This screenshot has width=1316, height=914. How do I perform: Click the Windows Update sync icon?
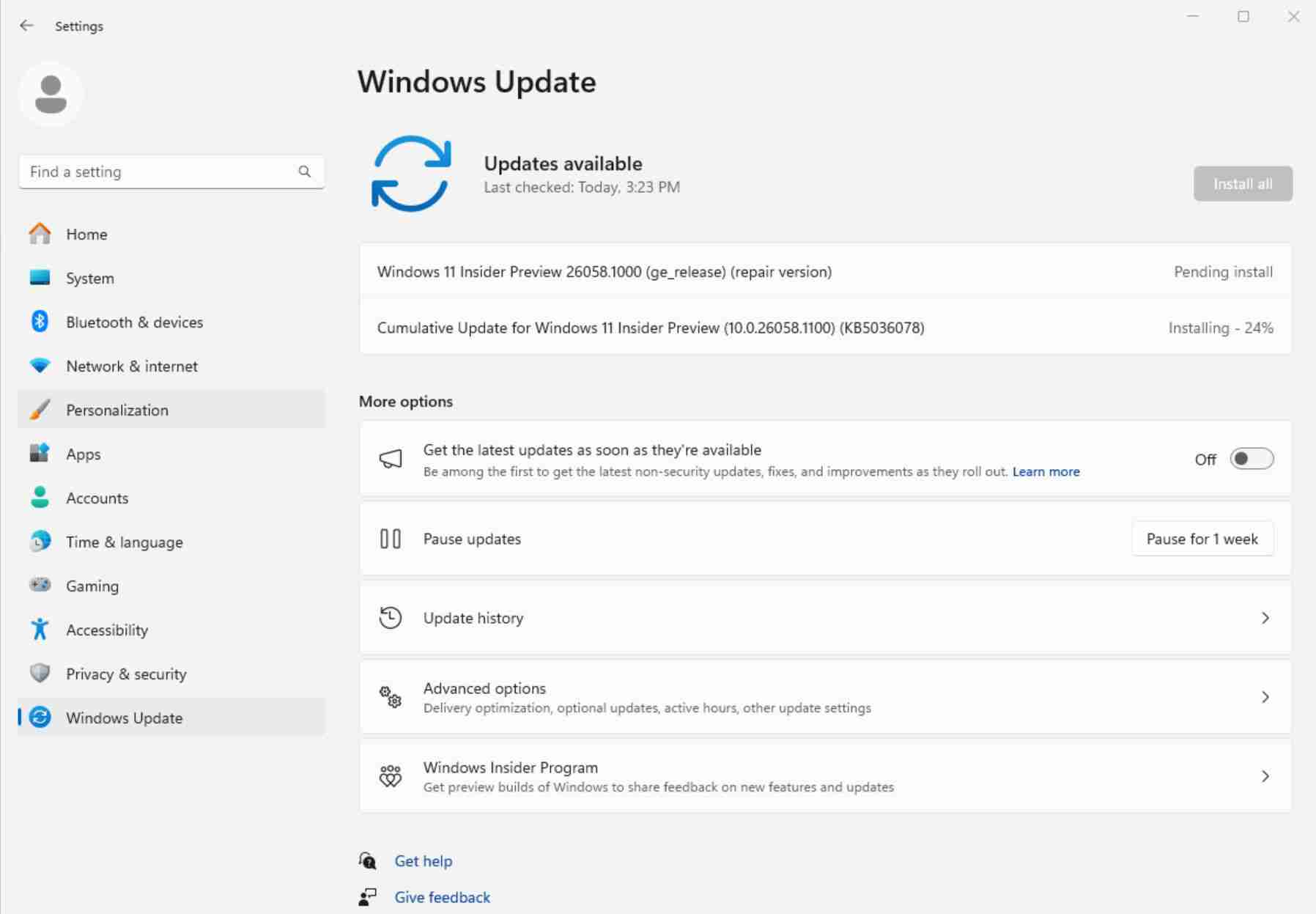(40, 718)
